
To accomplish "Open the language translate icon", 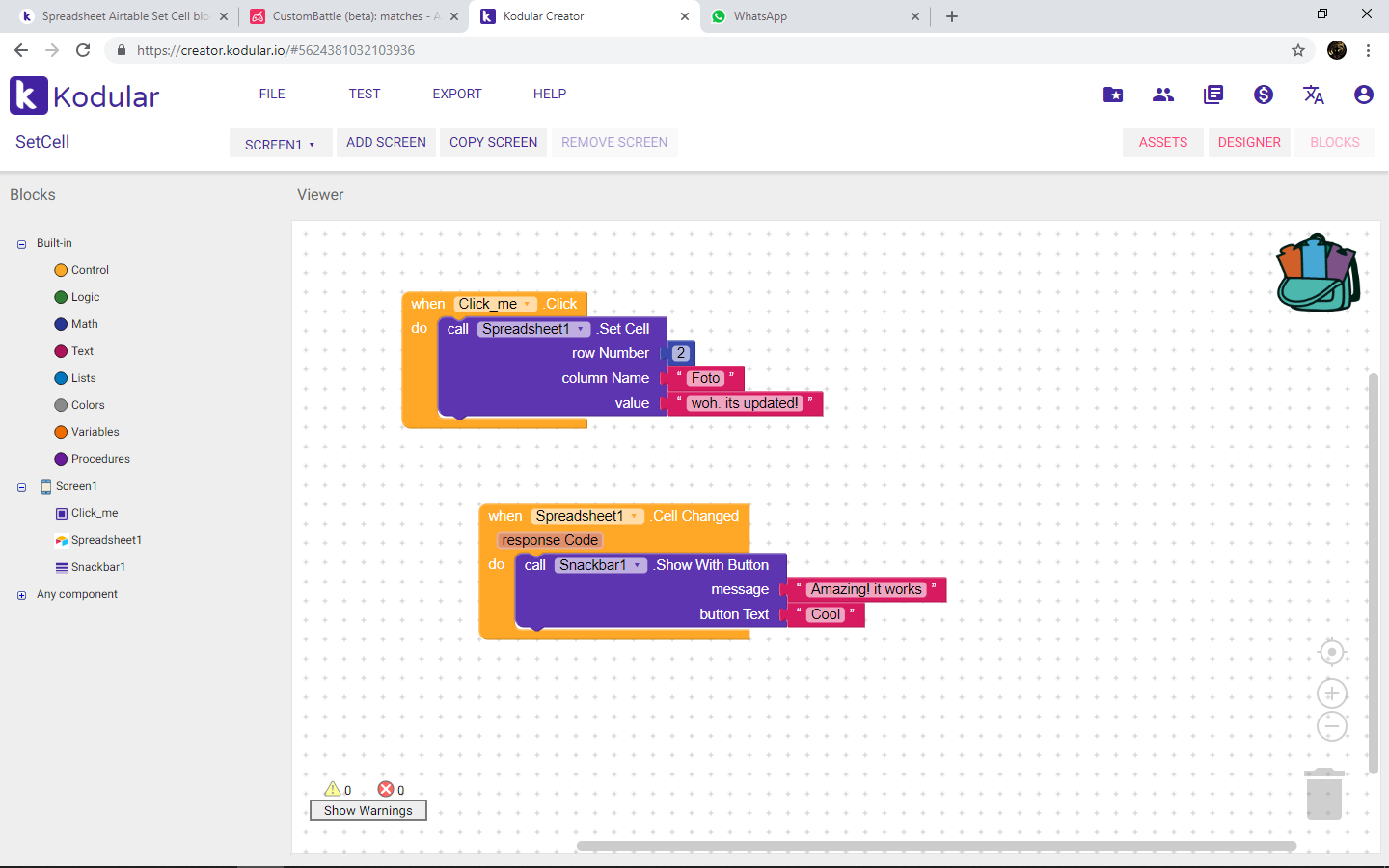I will pos(1314,95).
